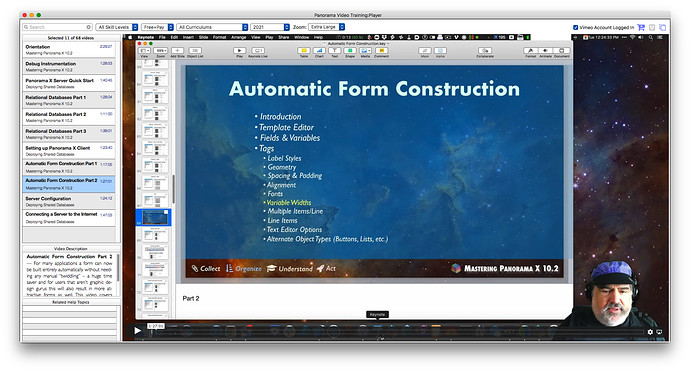Click the gray icon beside the shopping cart

[x=652, y=27]
